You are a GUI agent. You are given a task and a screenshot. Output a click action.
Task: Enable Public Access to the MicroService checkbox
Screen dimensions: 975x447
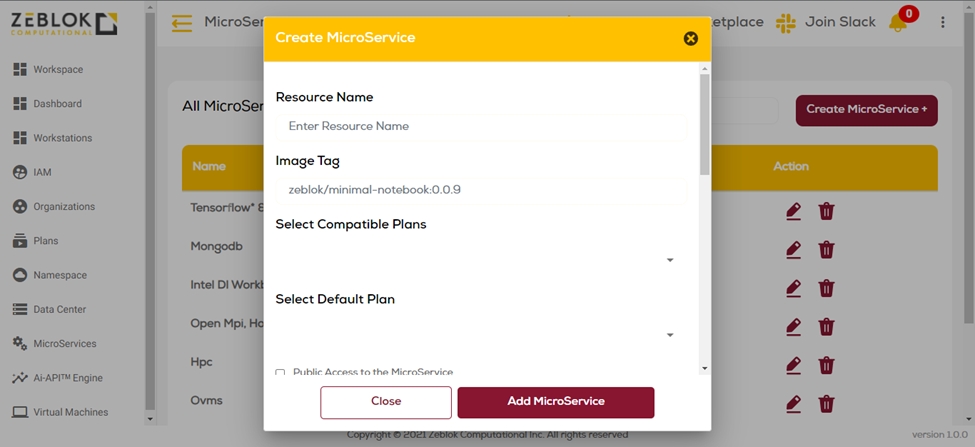(280, 373)
